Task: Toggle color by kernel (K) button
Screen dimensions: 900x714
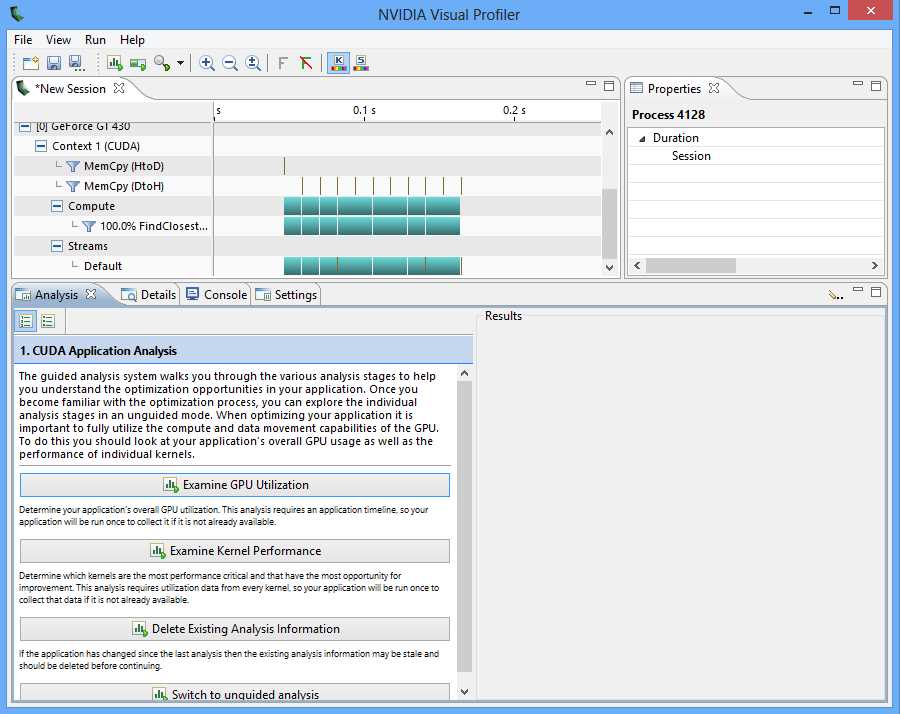Action: pos(339,63)
